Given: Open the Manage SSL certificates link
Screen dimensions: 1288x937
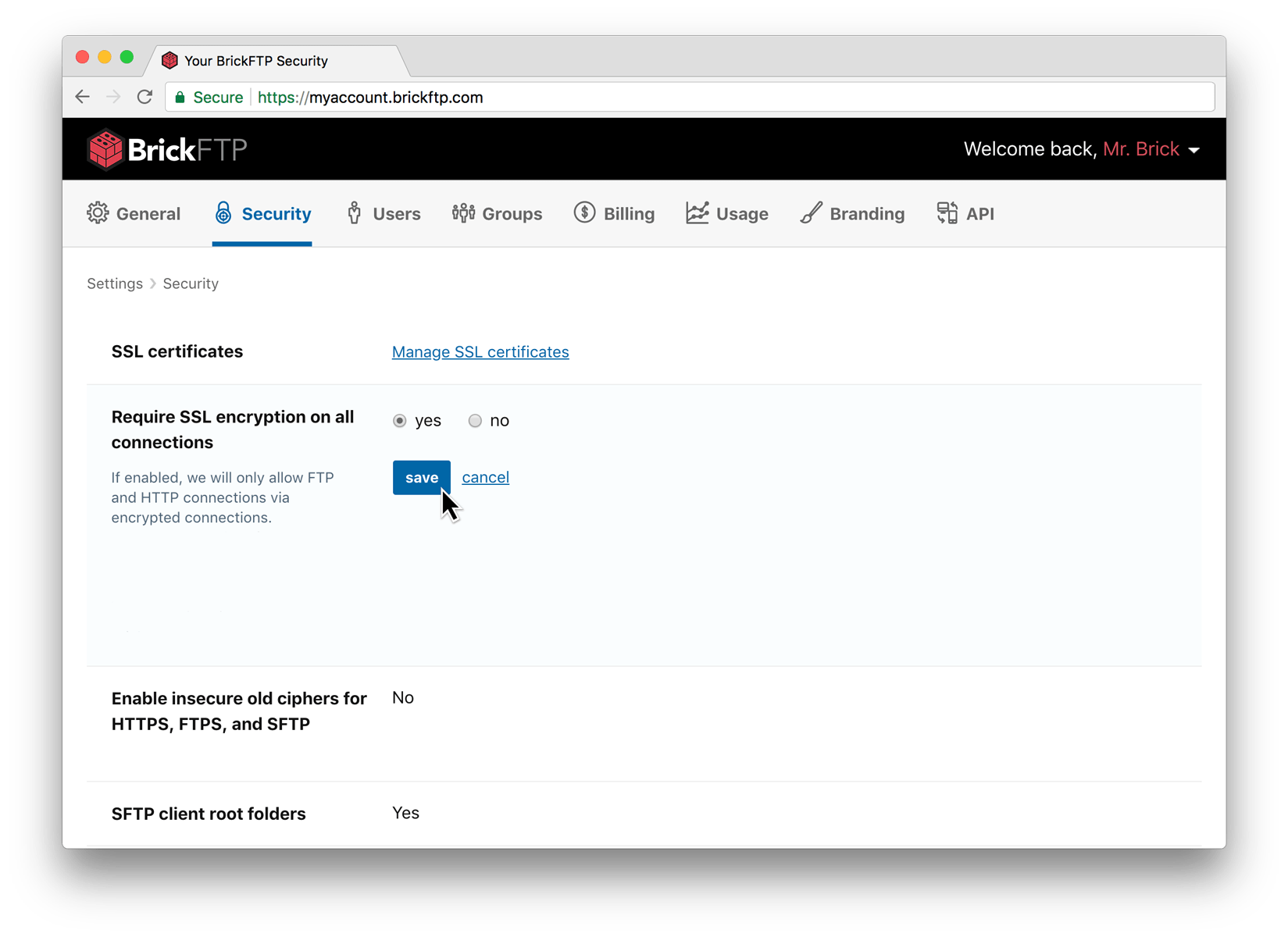Looking at the screenshot, I should (x=480, y=352).
